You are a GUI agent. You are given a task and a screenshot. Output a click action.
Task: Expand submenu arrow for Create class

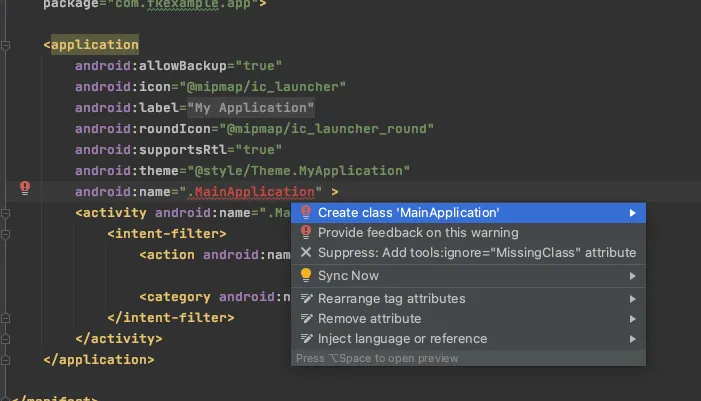point(633,213)
